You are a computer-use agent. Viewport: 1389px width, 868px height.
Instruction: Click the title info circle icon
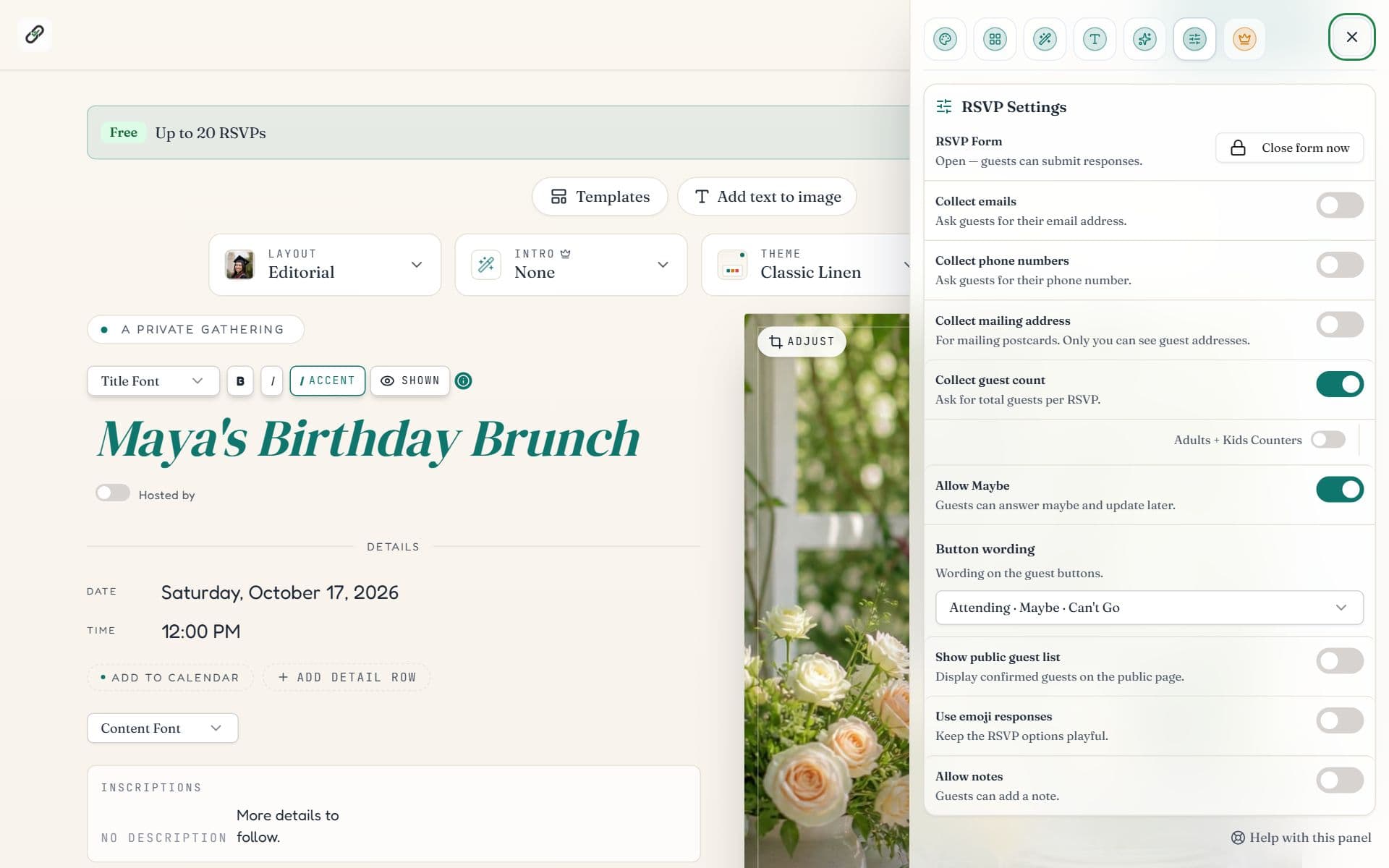(x=464, y=380)
